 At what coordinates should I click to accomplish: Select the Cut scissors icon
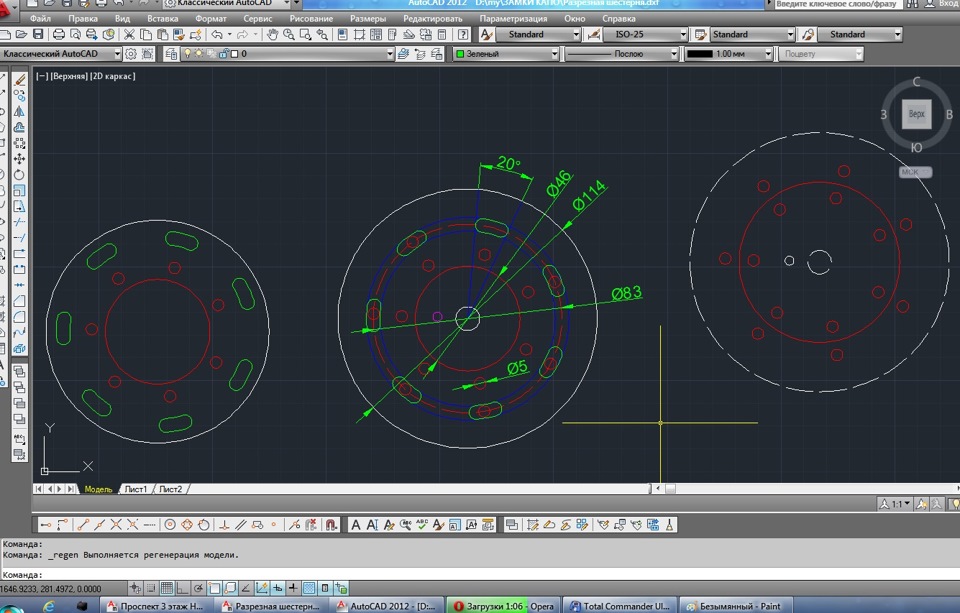click(129, 34)
